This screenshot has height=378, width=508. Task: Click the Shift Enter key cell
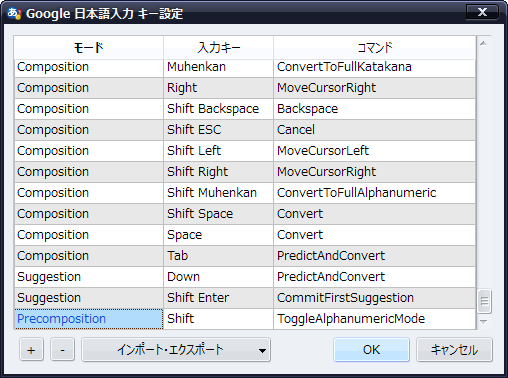click(x=218, y=298)
